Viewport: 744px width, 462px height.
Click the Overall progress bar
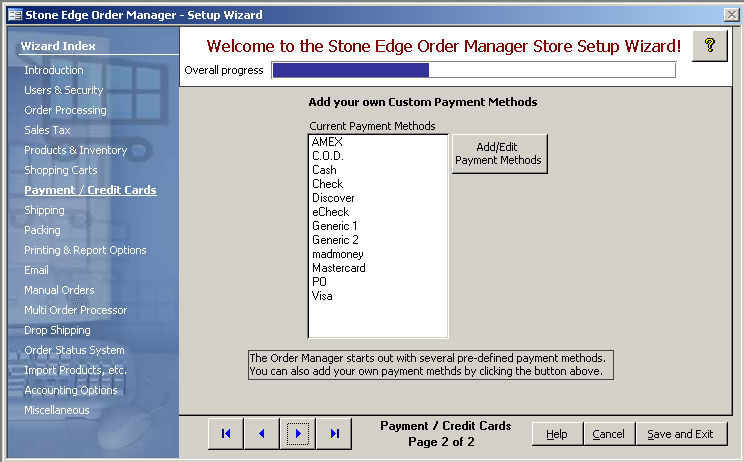[474, 70]
